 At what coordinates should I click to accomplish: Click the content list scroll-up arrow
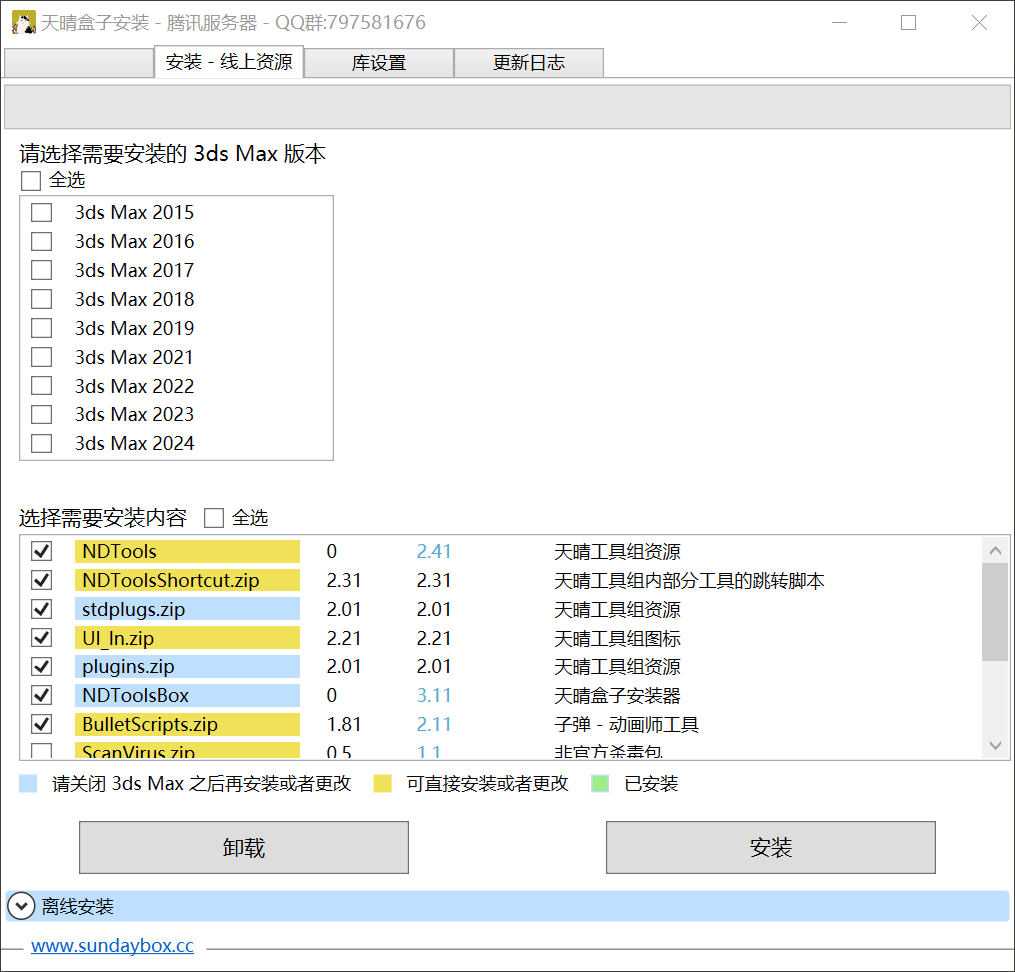(996, 551)
